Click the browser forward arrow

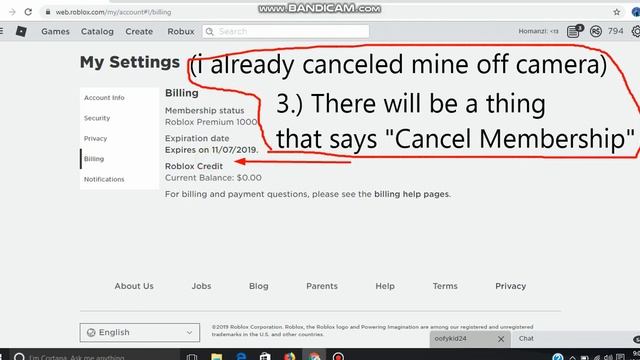12,12
